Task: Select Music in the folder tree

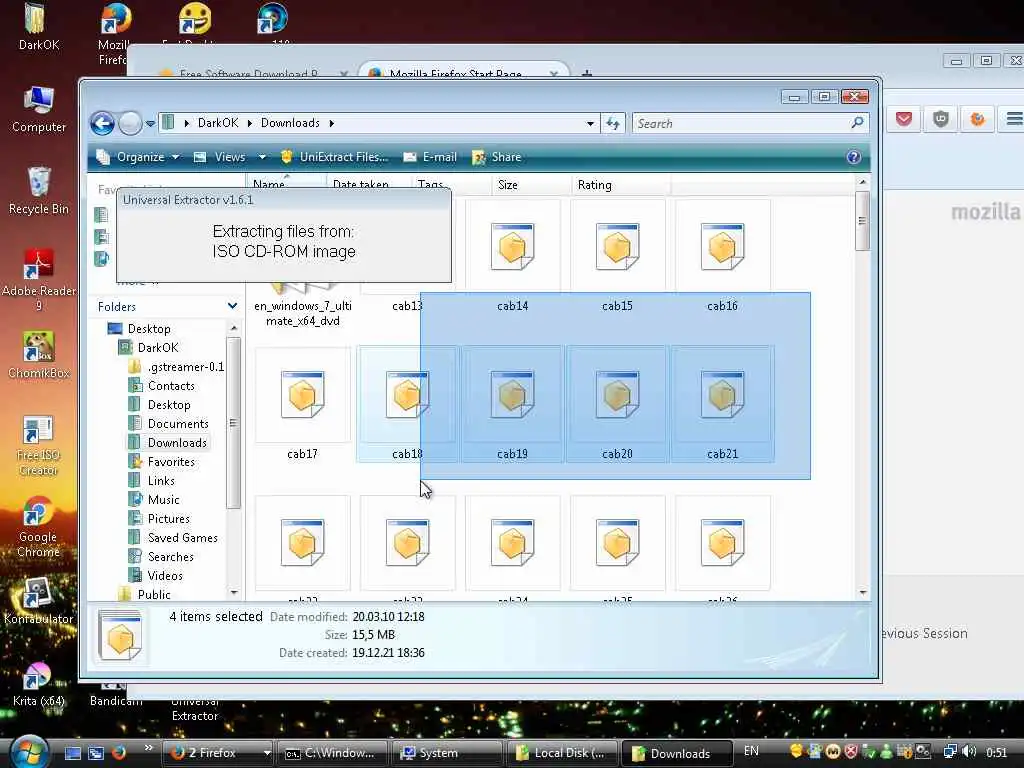Action: (x=163, y=499)
